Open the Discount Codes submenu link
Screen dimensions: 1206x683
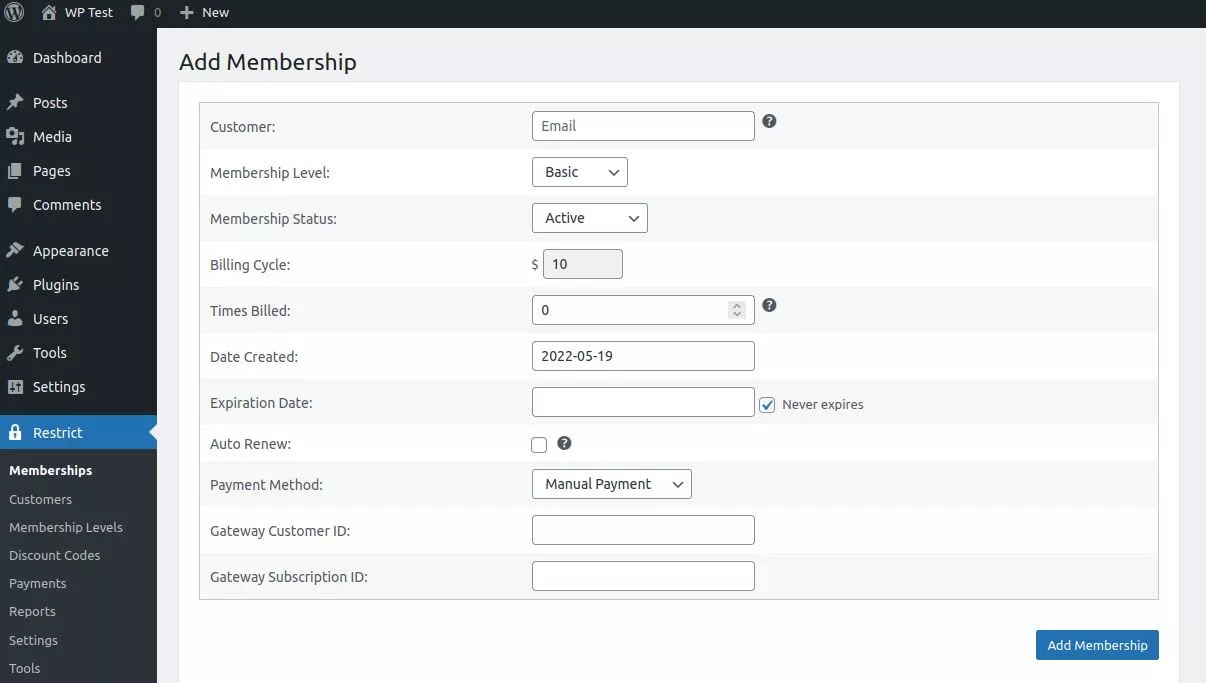[x=55, y=555]
